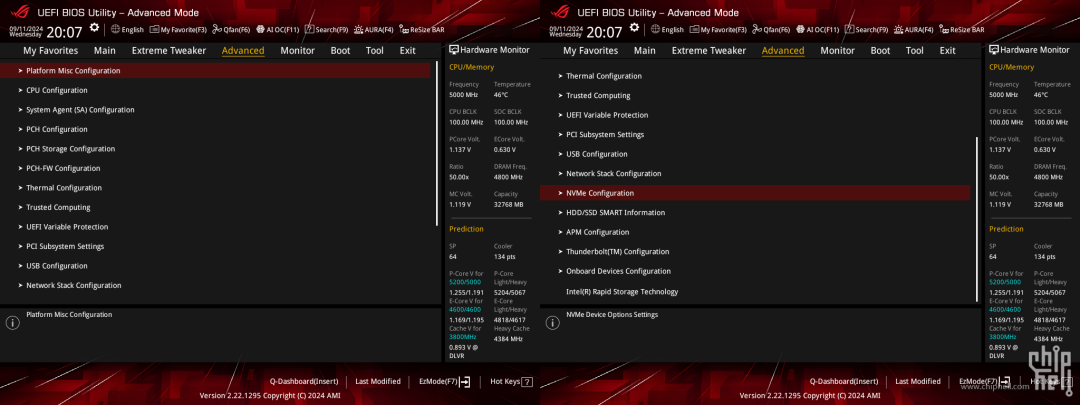Launch Qfan(F6) control in right BIOS screen
This screenshot has width=1080, height=405.
pos(771,30)
